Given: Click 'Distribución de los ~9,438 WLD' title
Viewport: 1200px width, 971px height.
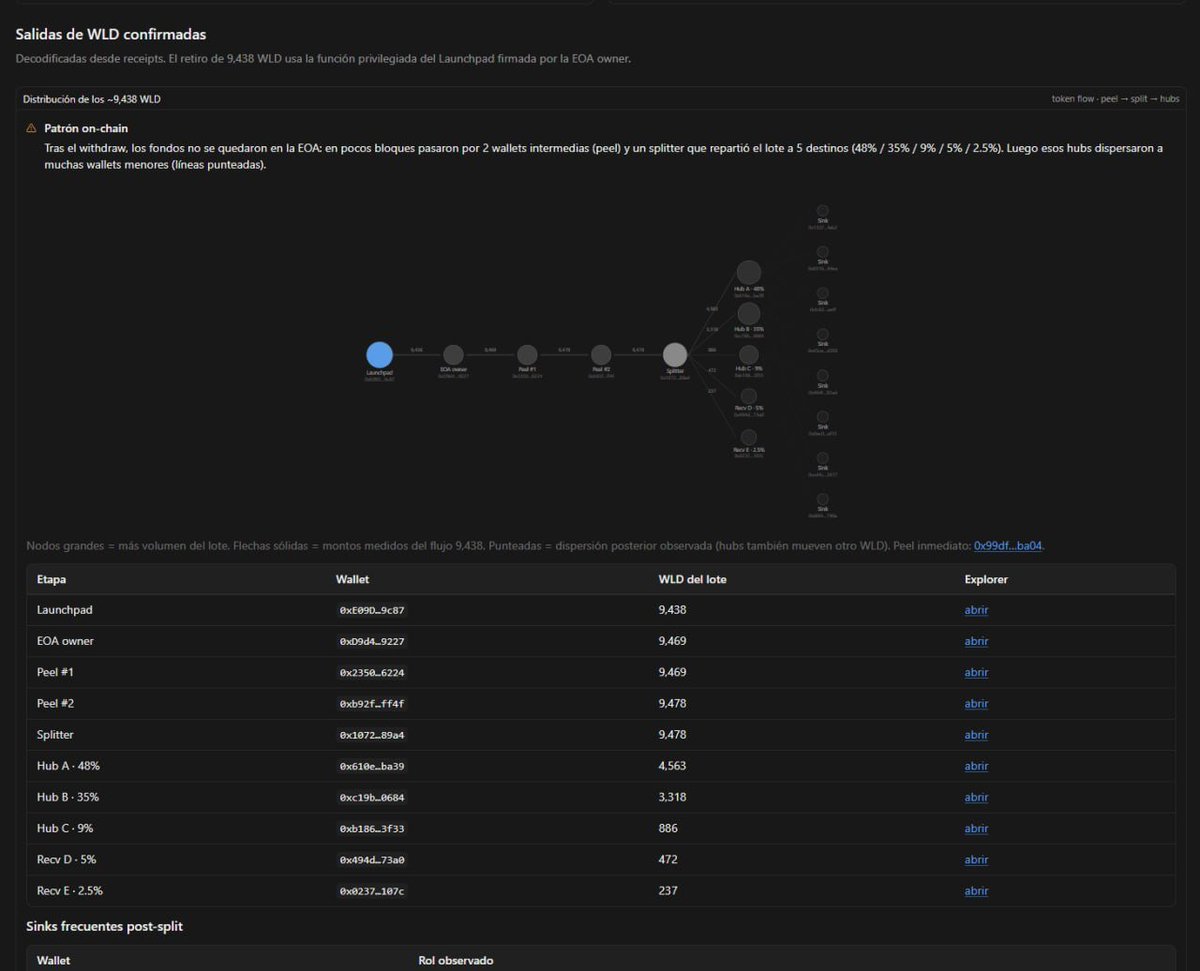Looking at the screenshot, I should point(92,99).
